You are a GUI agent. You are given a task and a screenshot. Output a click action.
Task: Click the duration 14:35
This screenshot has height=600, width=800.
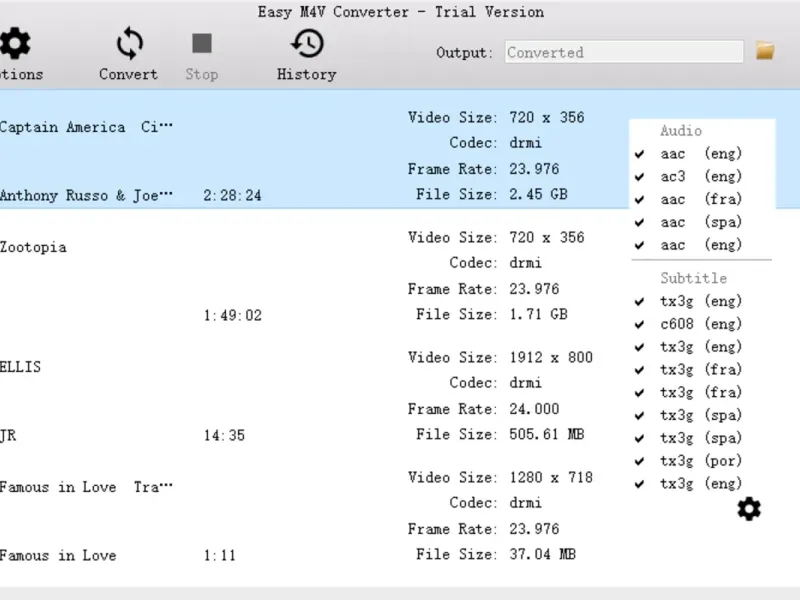click(x=224, y=435)
